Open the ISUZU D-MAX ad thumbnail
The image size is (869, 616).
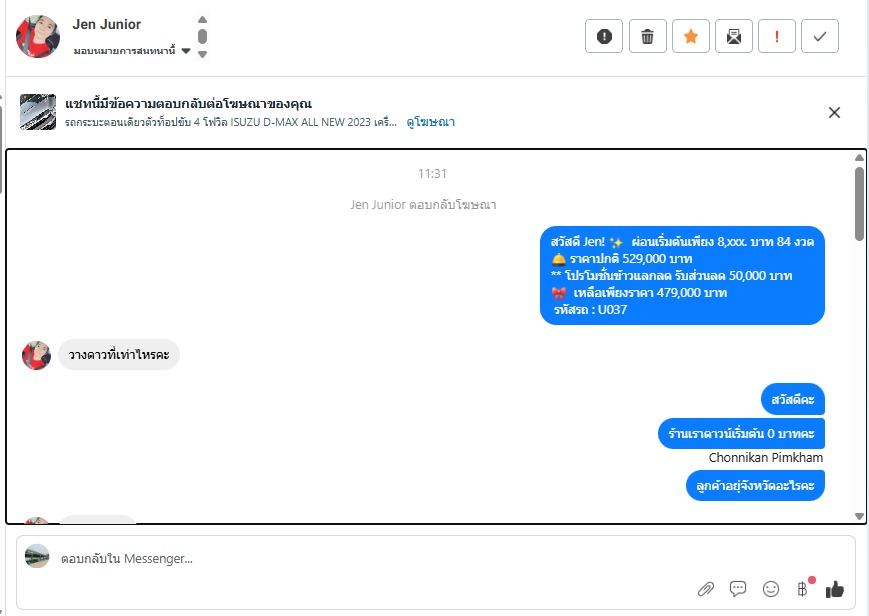click(x=38, y=112)
